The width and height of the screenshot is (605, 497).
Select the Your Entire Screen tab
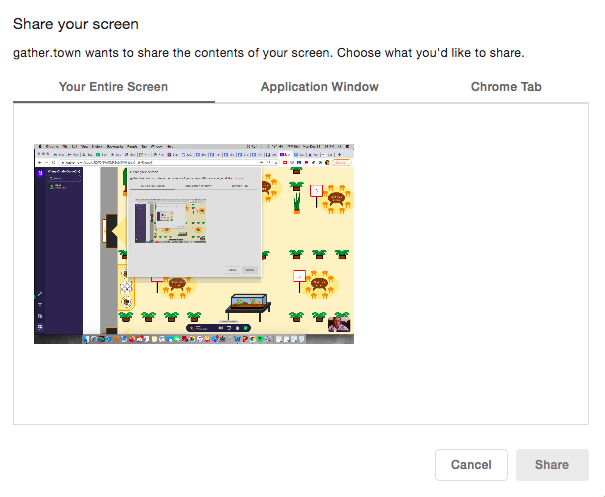(113, 87)
